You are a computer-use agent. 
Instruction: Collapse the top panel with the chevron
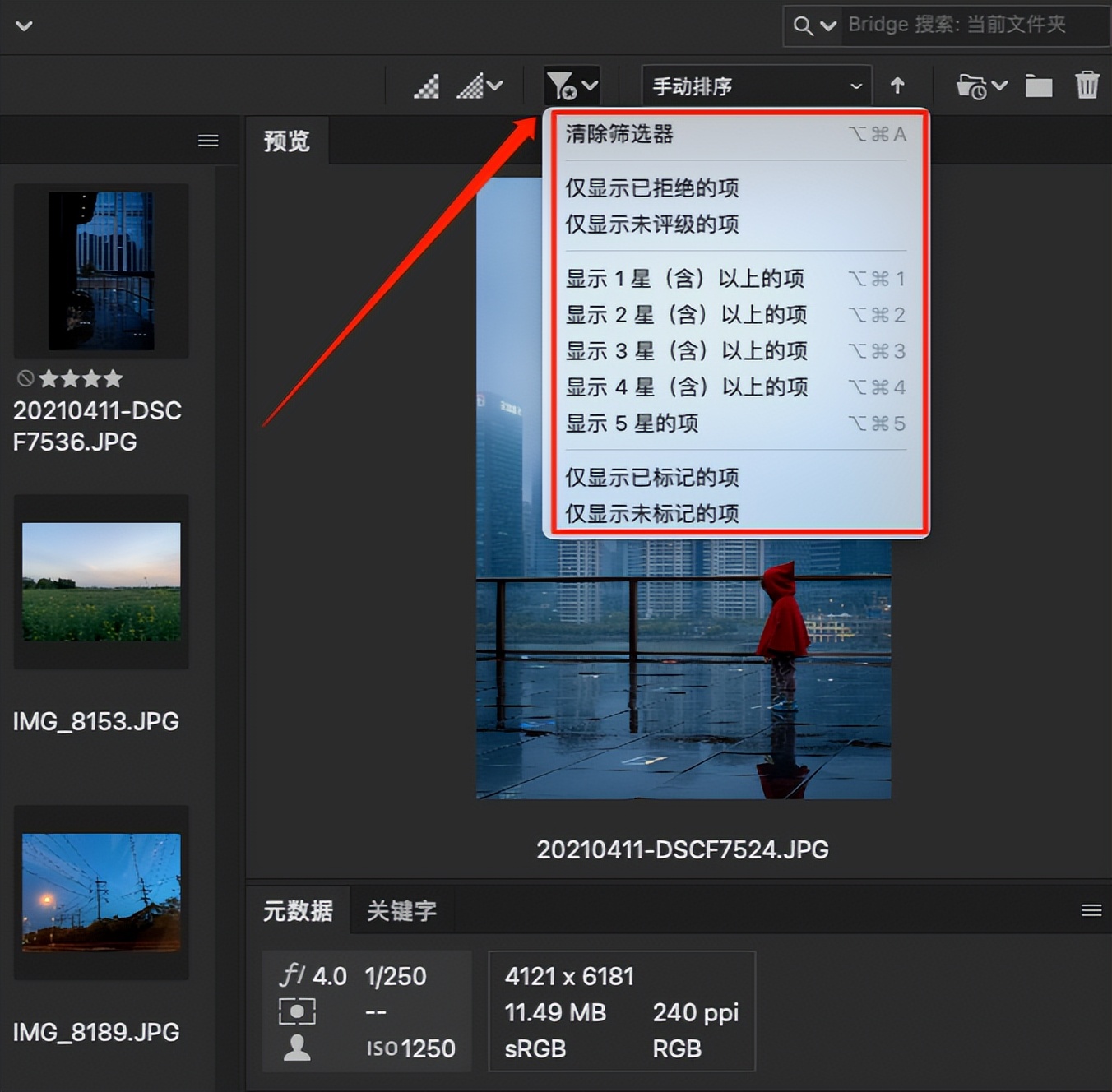(x=23, y=25)
